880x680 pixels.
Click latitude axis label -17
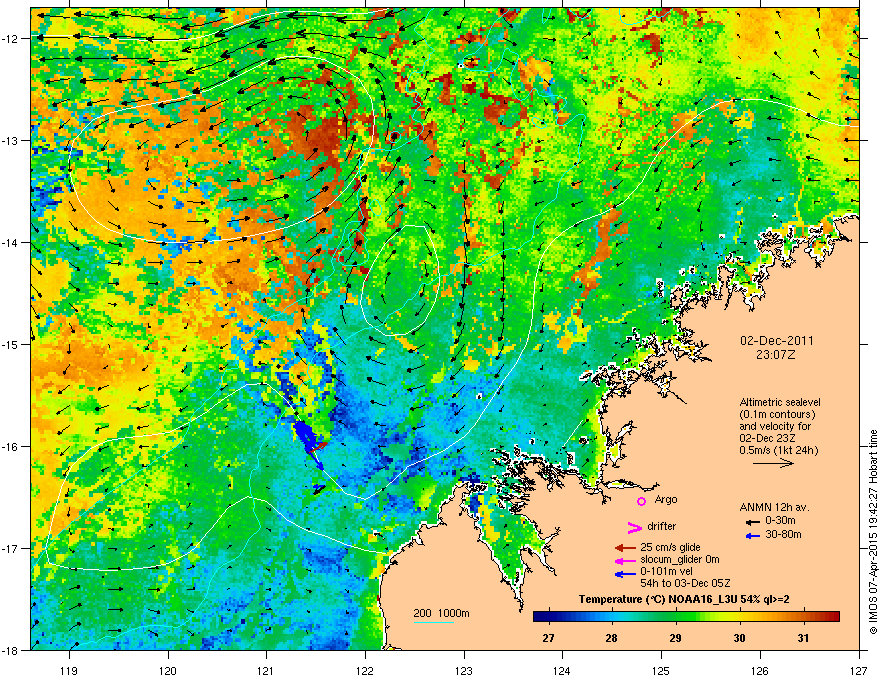coord(12,548)
